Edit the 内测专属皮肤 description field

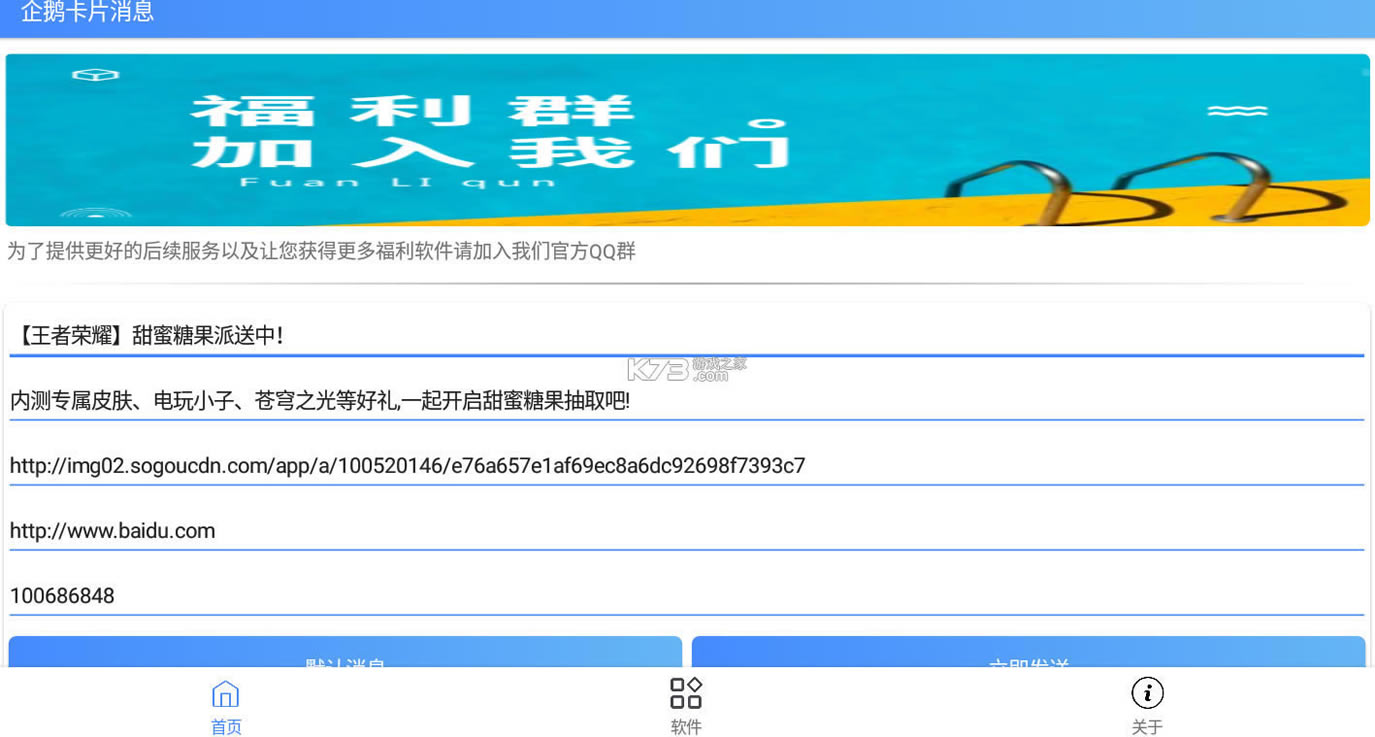(x=687, y=401)
